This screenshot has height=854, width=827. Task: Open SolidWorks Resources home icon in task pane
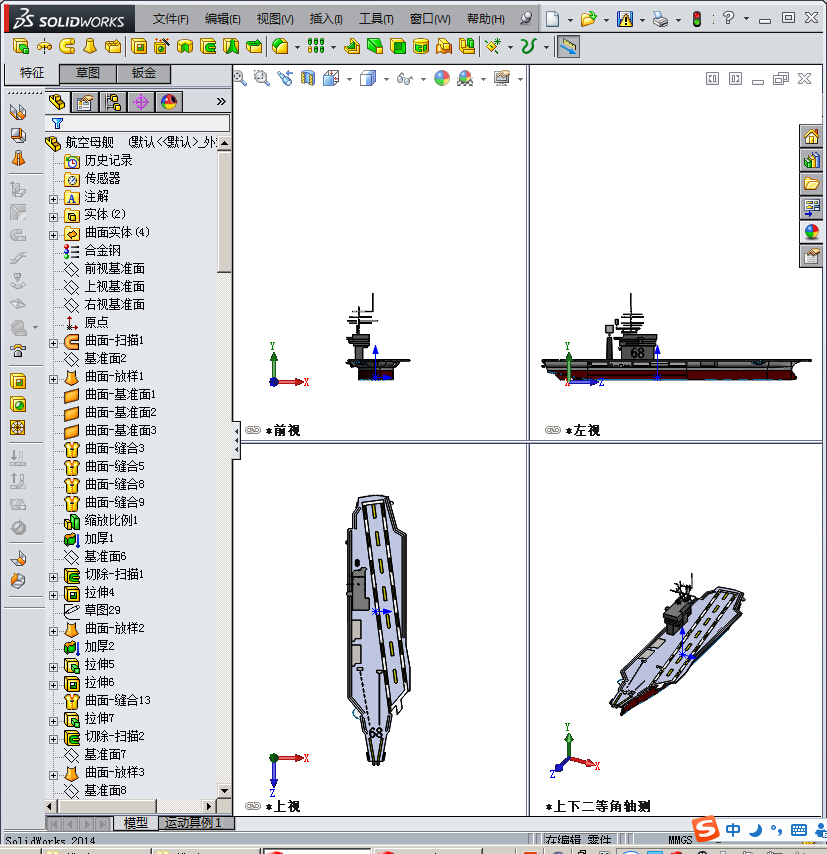click(x=811, y=136)
